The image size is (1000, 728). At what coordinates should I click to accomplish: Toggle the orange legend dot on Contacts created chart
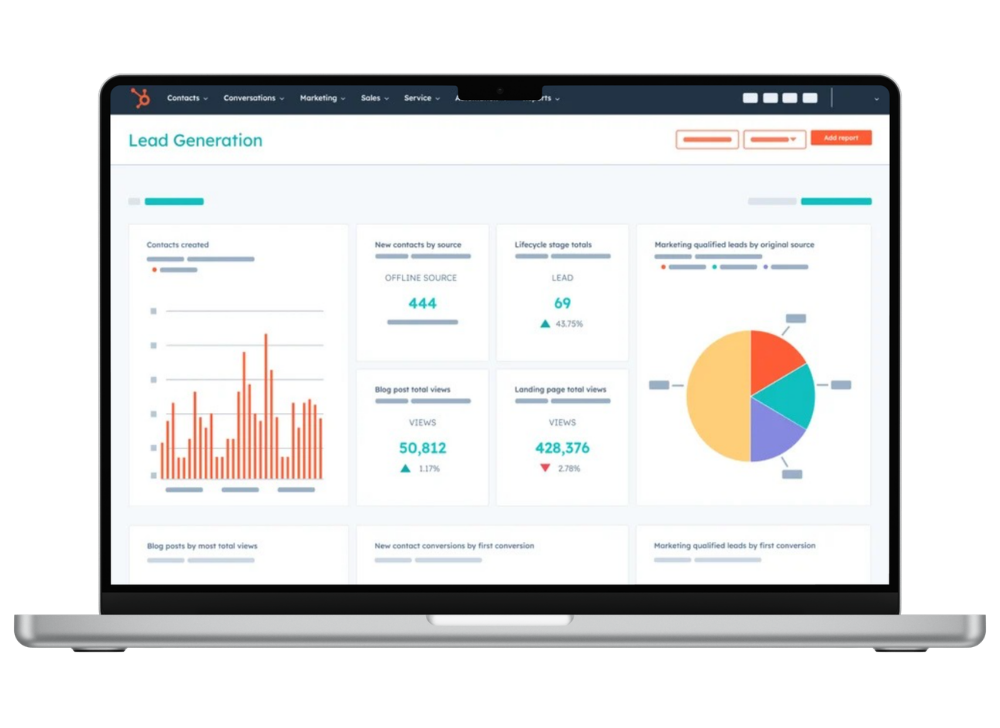click(155, 267)
